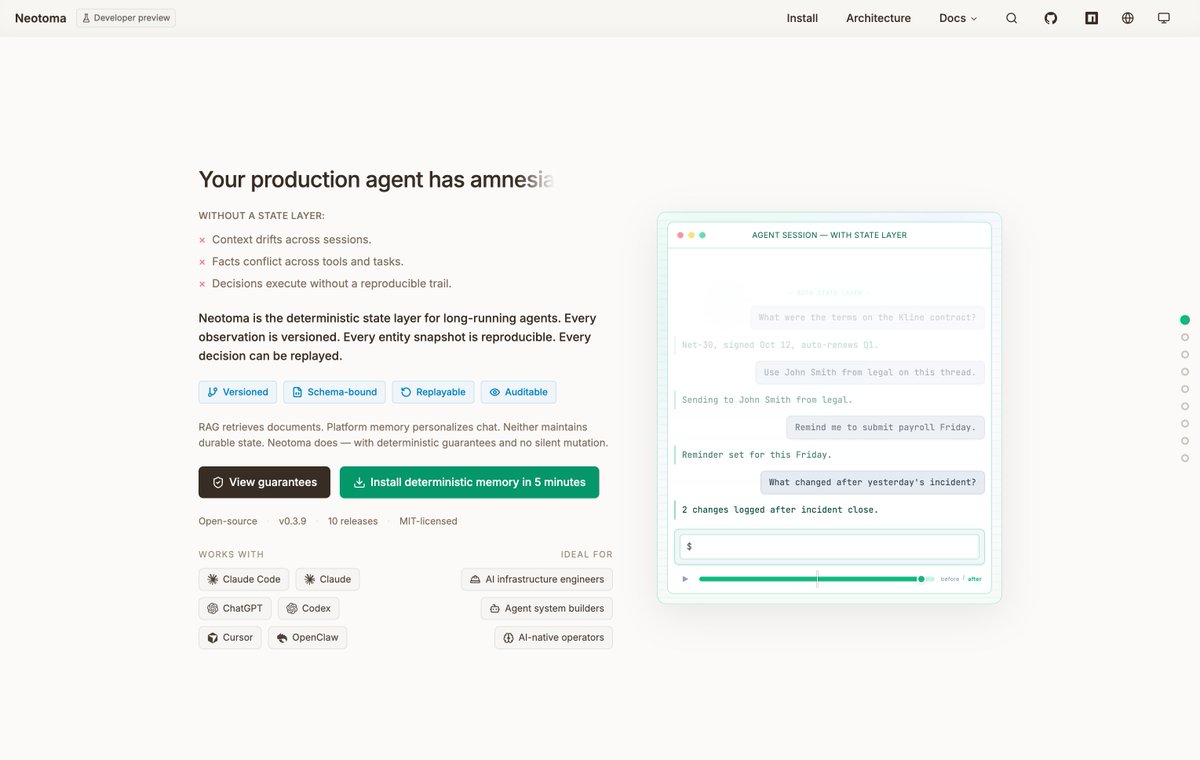Click the 'Your production agent has amnesia' heading

pos(376,180)
